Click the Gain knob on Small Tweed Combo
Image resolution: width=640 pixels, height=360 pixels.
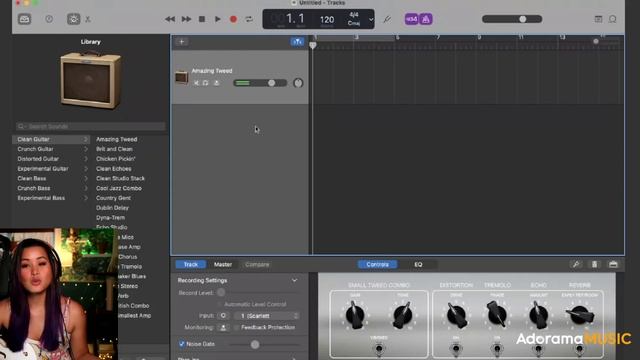click(354, 315)
